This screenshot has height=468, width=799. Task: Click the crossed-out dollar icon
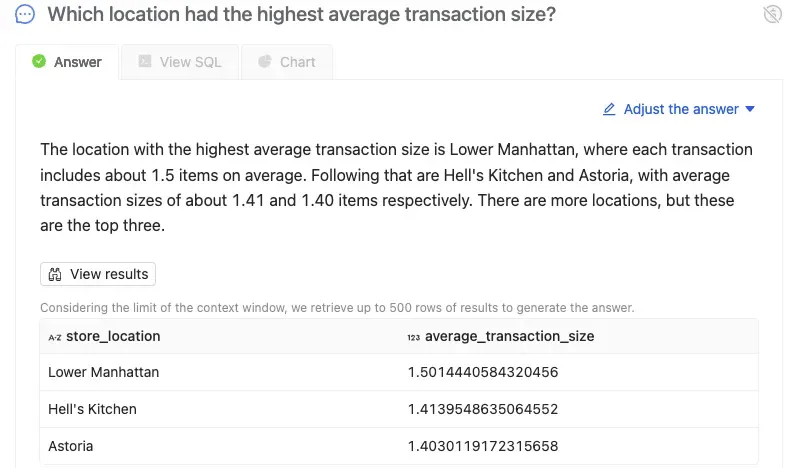(771, 14)
